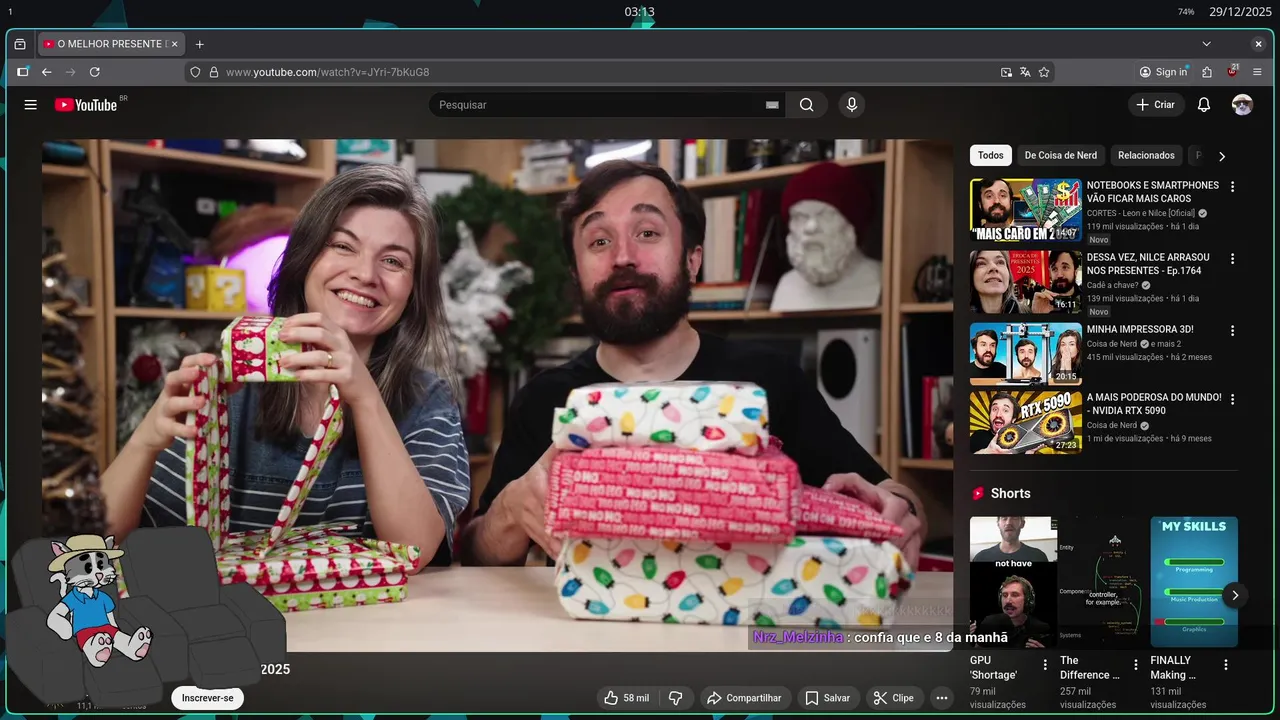Open options for RTX 5090 video
This screenshot has height=720, width=1280.
(1232, 399)
